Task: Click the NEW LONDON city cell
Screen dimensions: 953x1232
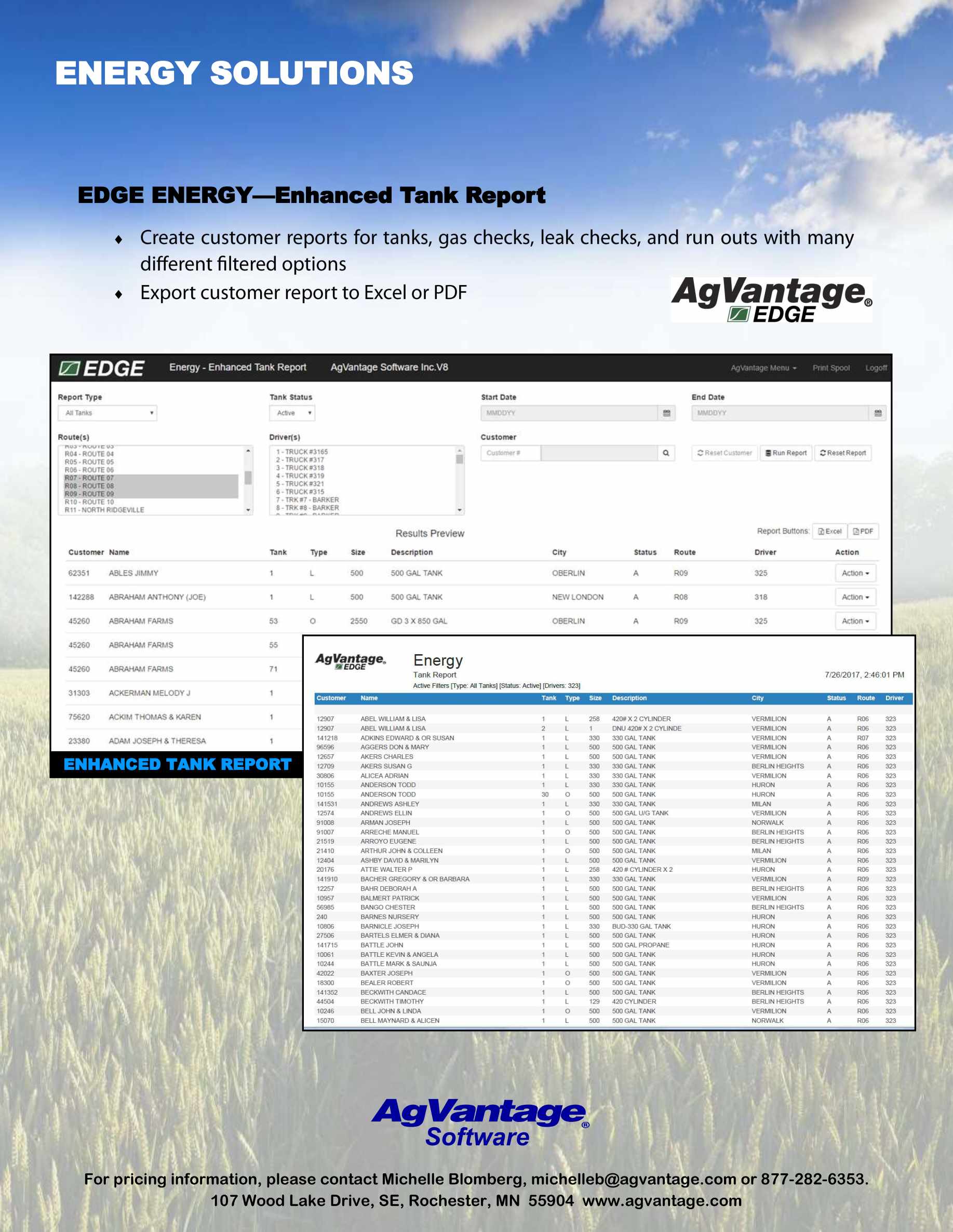Action: pos(578,597)
